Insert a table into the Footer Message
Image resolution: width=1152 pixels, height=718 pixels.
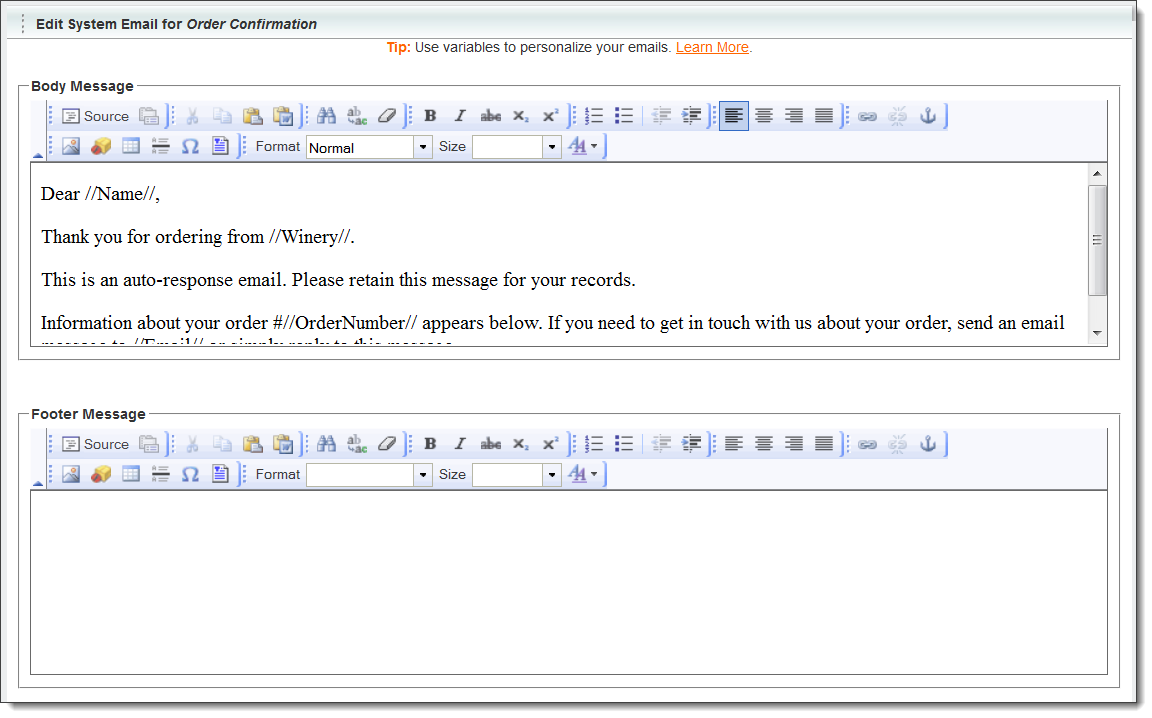click(131, 473)
